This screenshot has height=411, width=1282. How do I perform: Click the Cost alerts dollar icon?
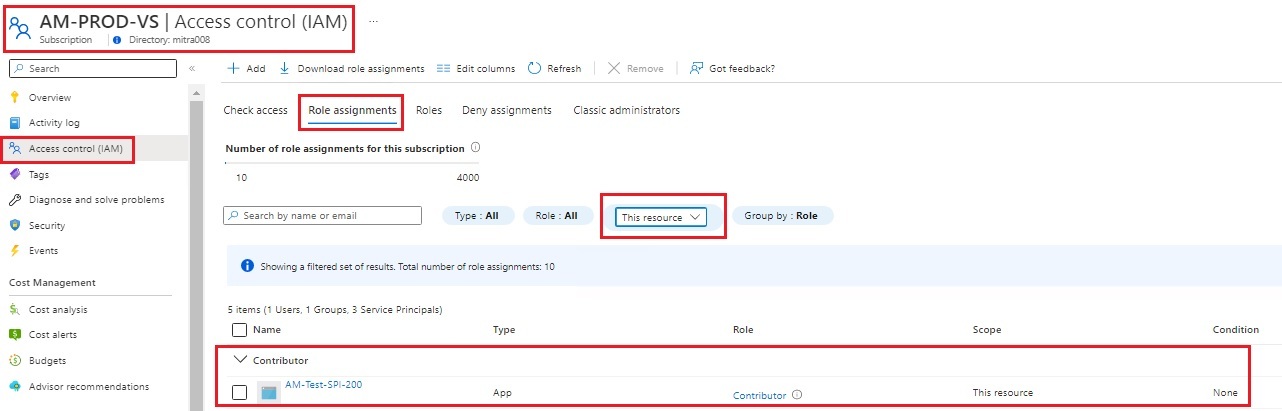tap(14, 335)
